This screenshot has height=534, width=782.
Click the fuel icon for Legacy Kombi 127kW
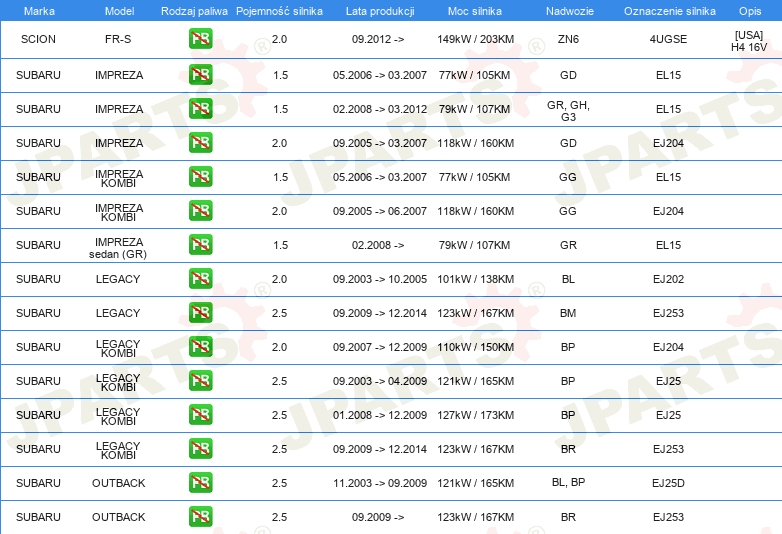[200, 415]
